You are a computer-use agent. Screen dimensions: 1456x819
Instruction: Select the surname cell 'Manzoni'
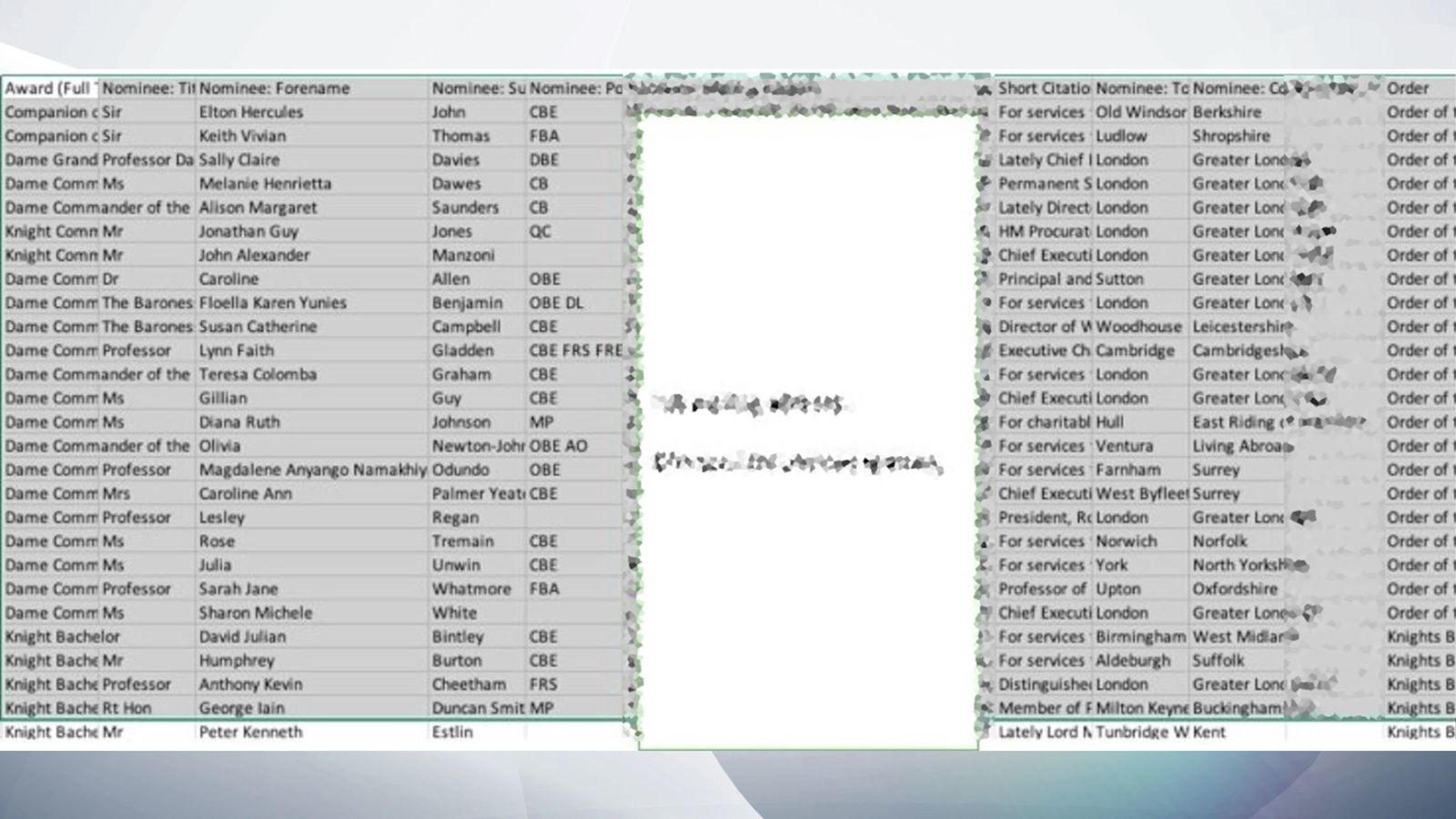coord(477,255)
